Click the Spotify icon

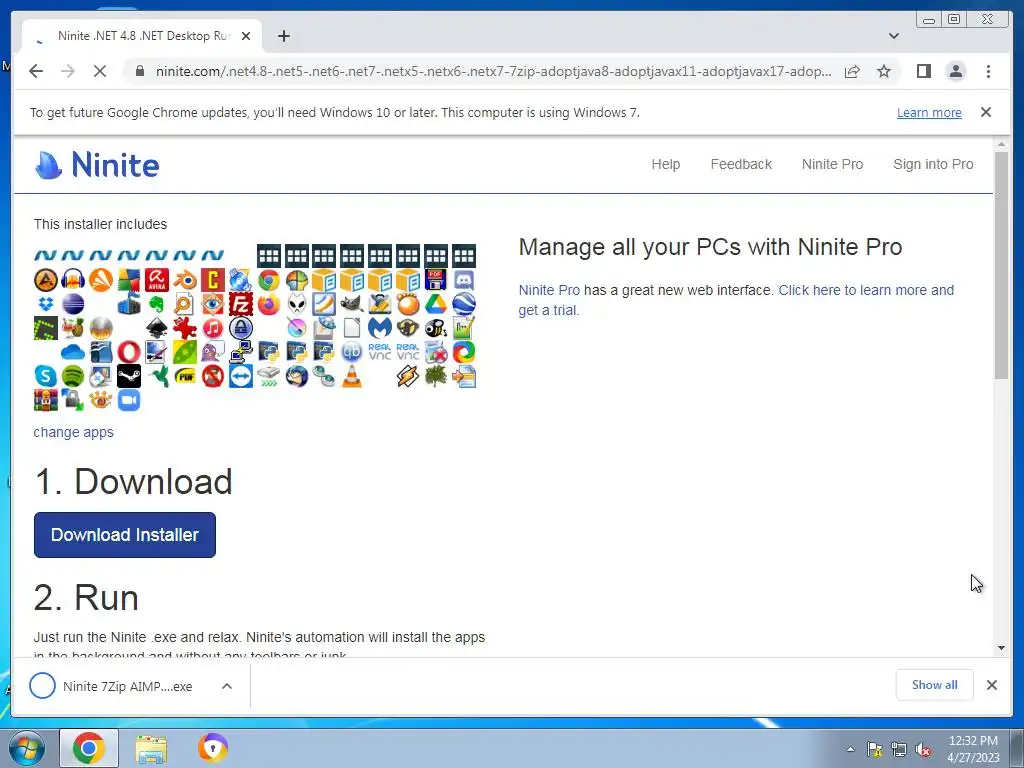coord(73,376)
